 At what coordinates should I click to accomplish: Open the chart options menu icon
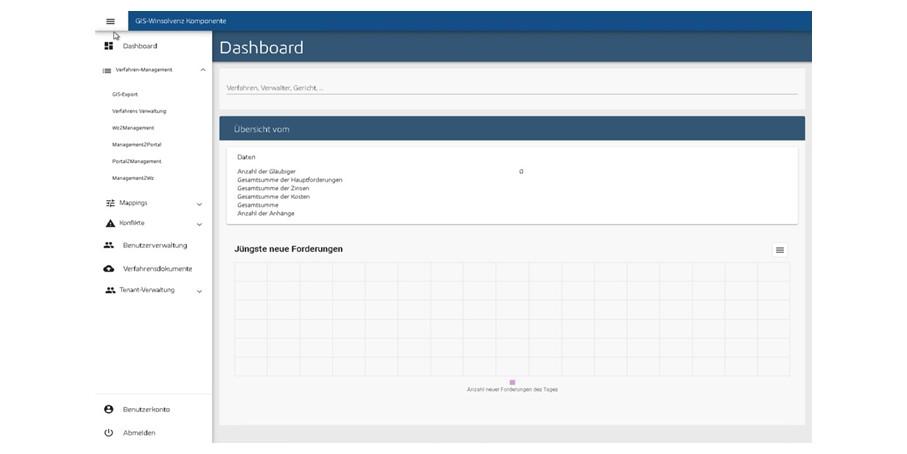[x=780, y=250]
